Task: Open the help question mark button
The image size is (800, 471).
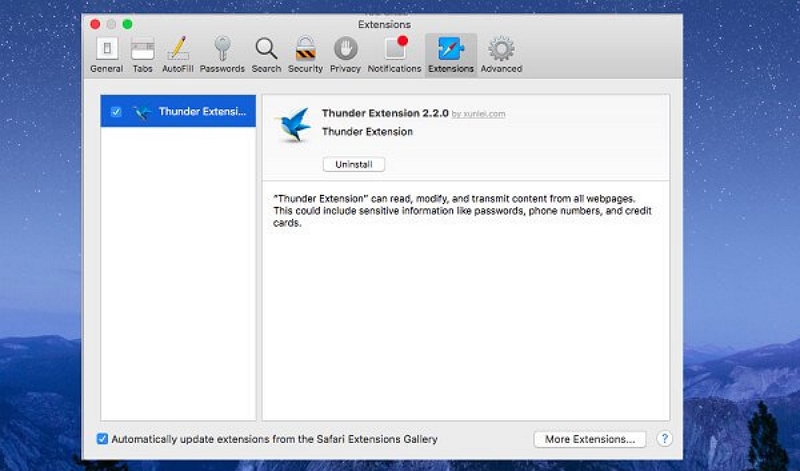Action: click(664, 438)
